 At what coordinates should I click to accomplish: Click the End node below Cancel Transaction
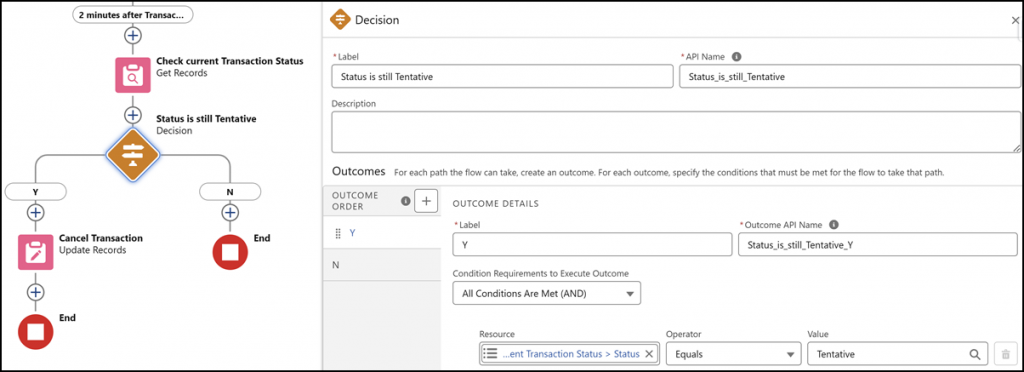click(35, 332)
